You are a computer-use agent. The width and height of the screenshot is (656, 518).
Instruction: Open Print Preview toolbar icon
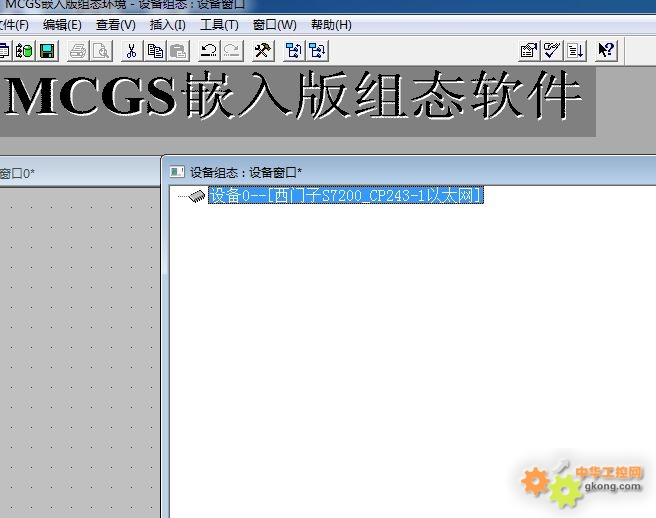point(102,51)
